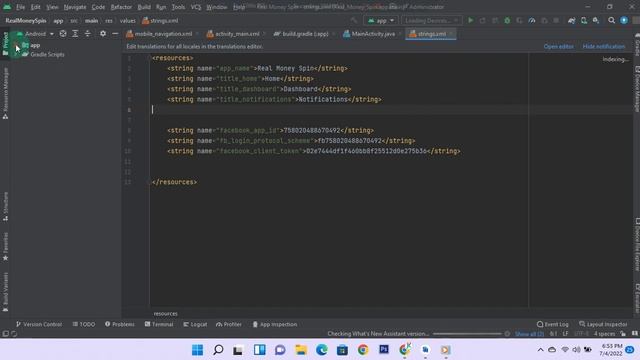Click Sync Project with Gradle Files elephant icon
The height and width of the screenshot is (360, 640).
[x=571, y=20]
